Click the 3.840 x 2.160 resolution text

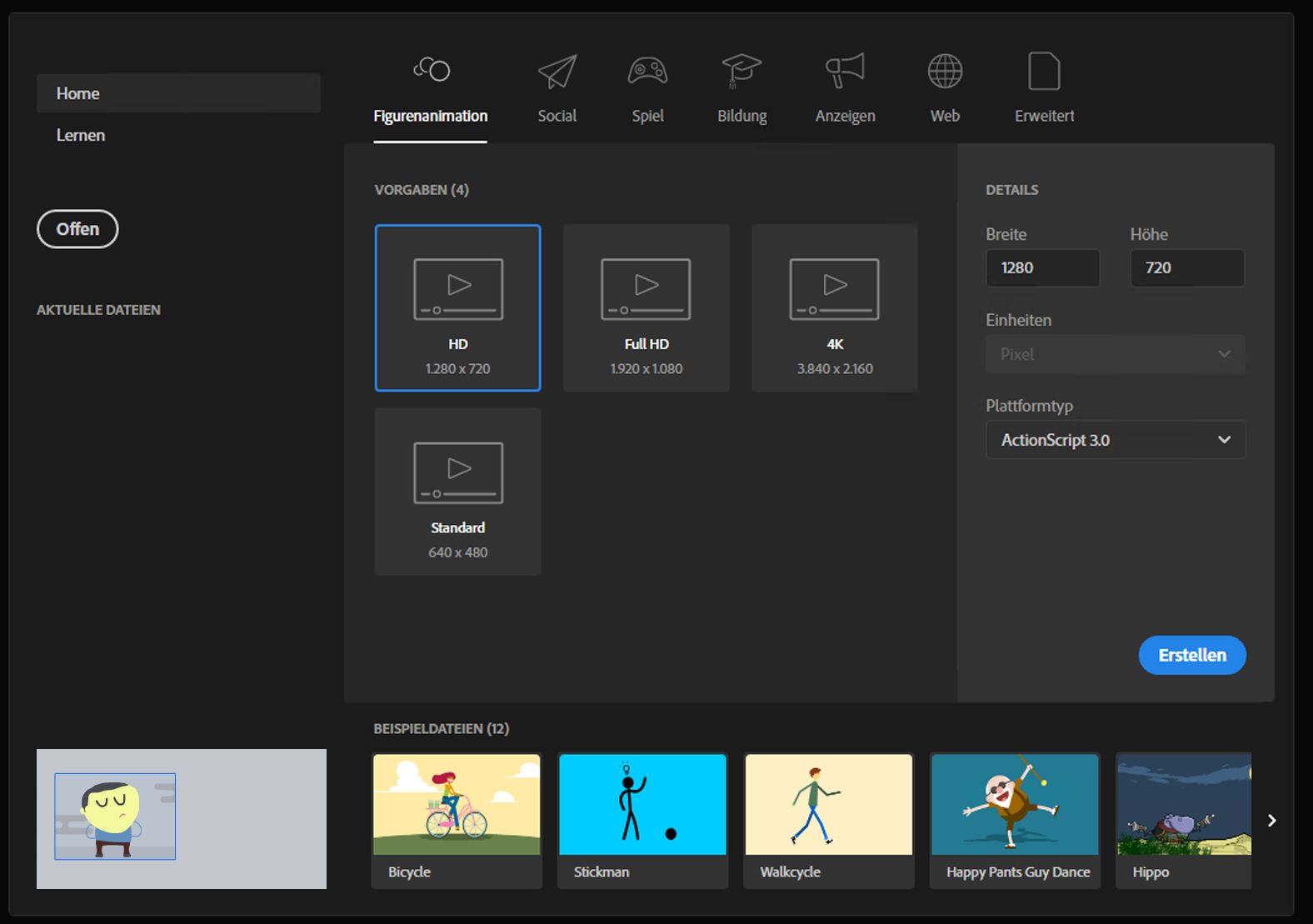point(835,368)
